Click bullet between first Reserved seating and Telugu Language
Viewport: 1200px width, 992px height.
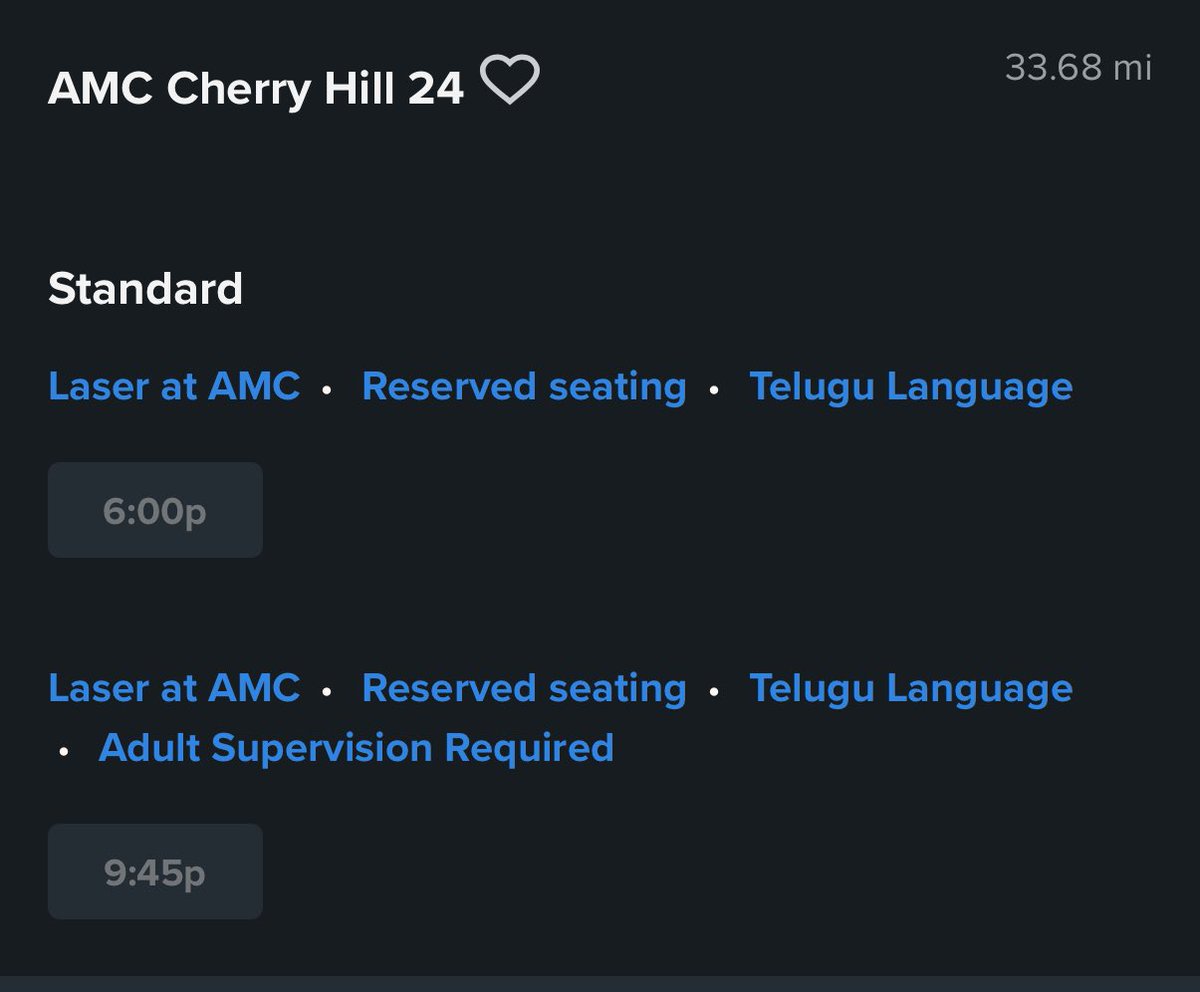pos(713,390)
